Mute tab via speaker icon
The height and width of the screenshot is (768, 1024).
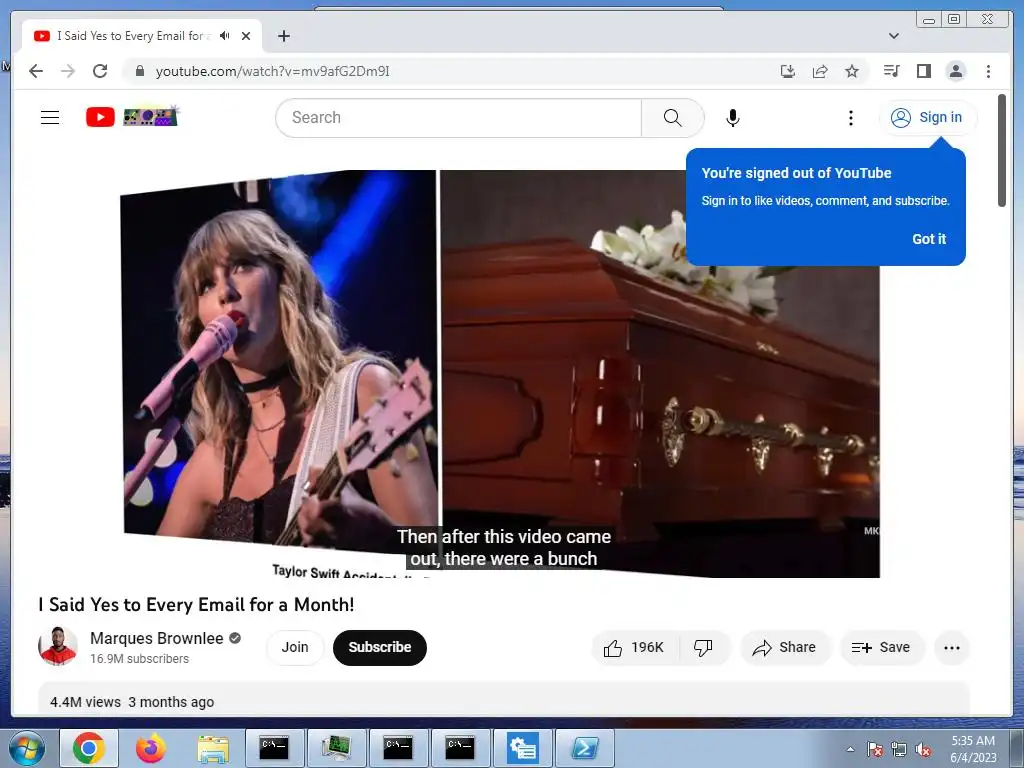225,36
